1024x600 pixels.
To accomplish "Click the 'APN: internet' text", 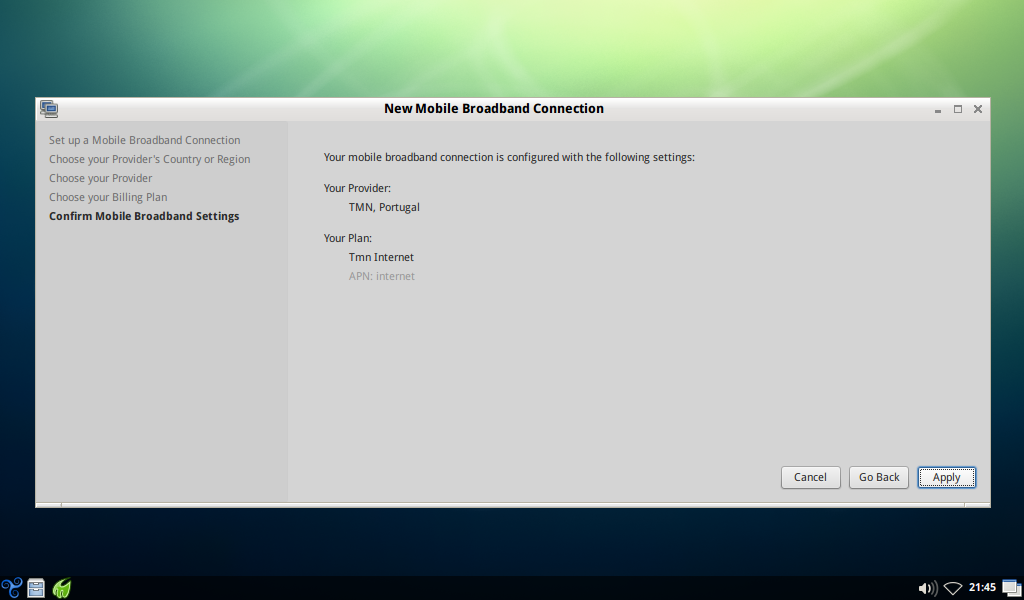I will coord(381,276).
